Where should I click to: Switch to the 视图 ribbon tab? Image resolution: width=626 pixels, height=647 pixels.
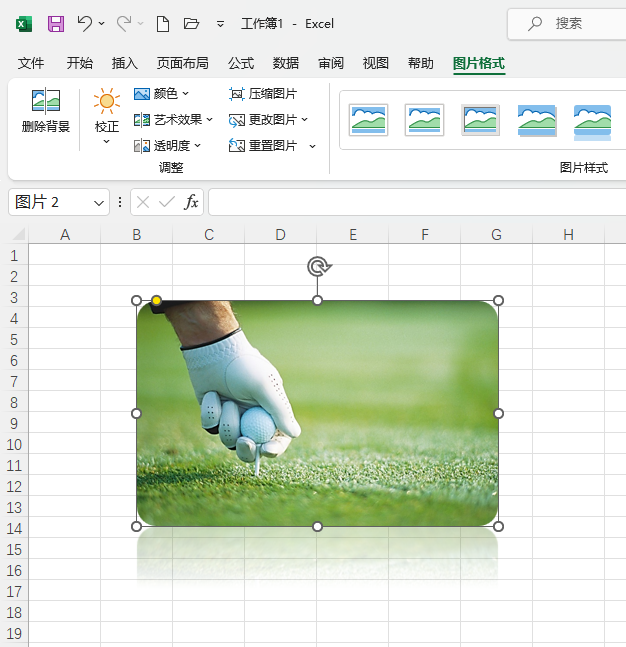coord(376,63)
